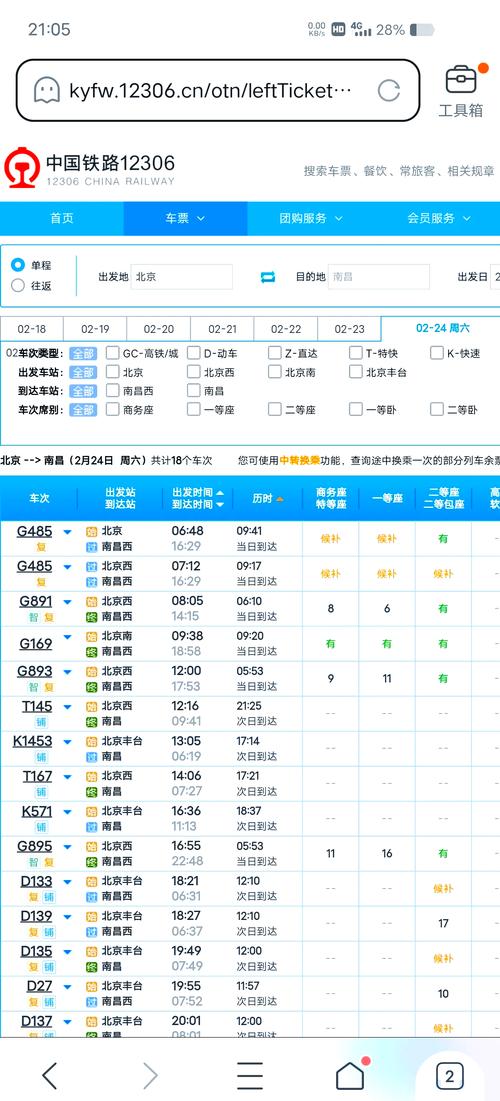The image size is (500, 1101).
Task: Select the 单程 one-way radio button
Action: coord(18,265)
